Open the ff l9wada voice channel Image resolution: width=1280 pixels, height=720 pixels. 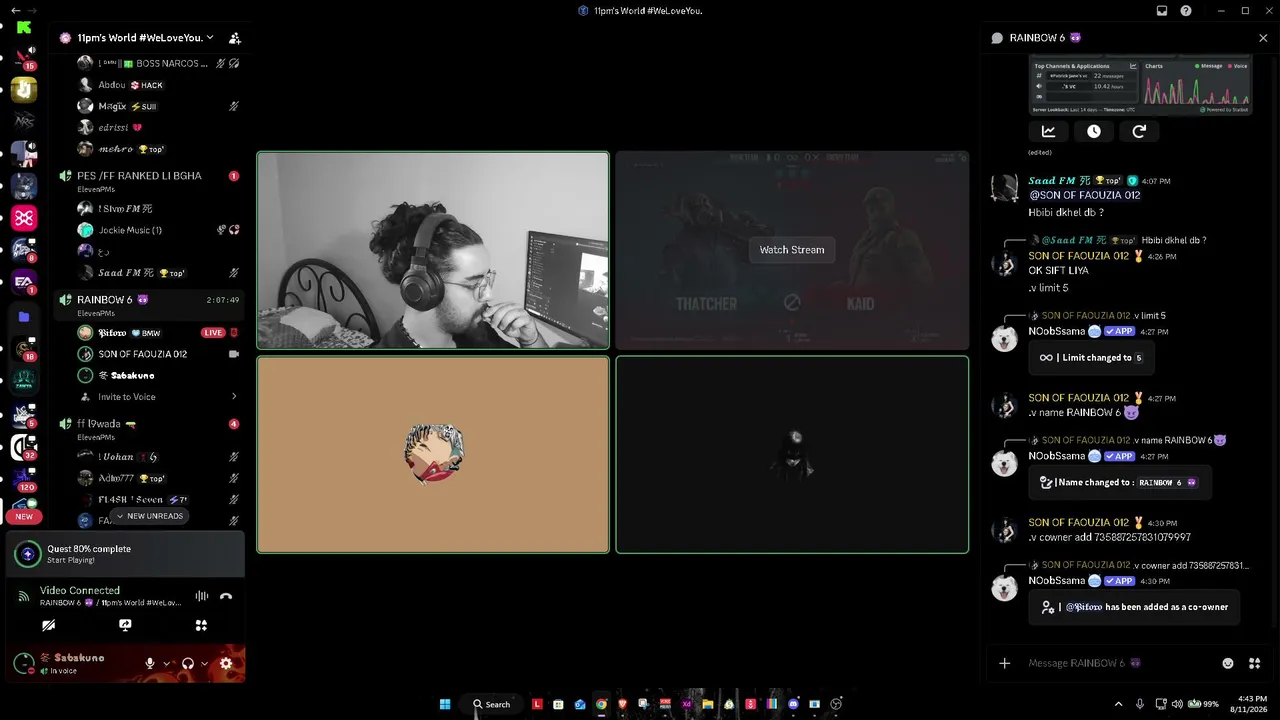tap(148, 429)
